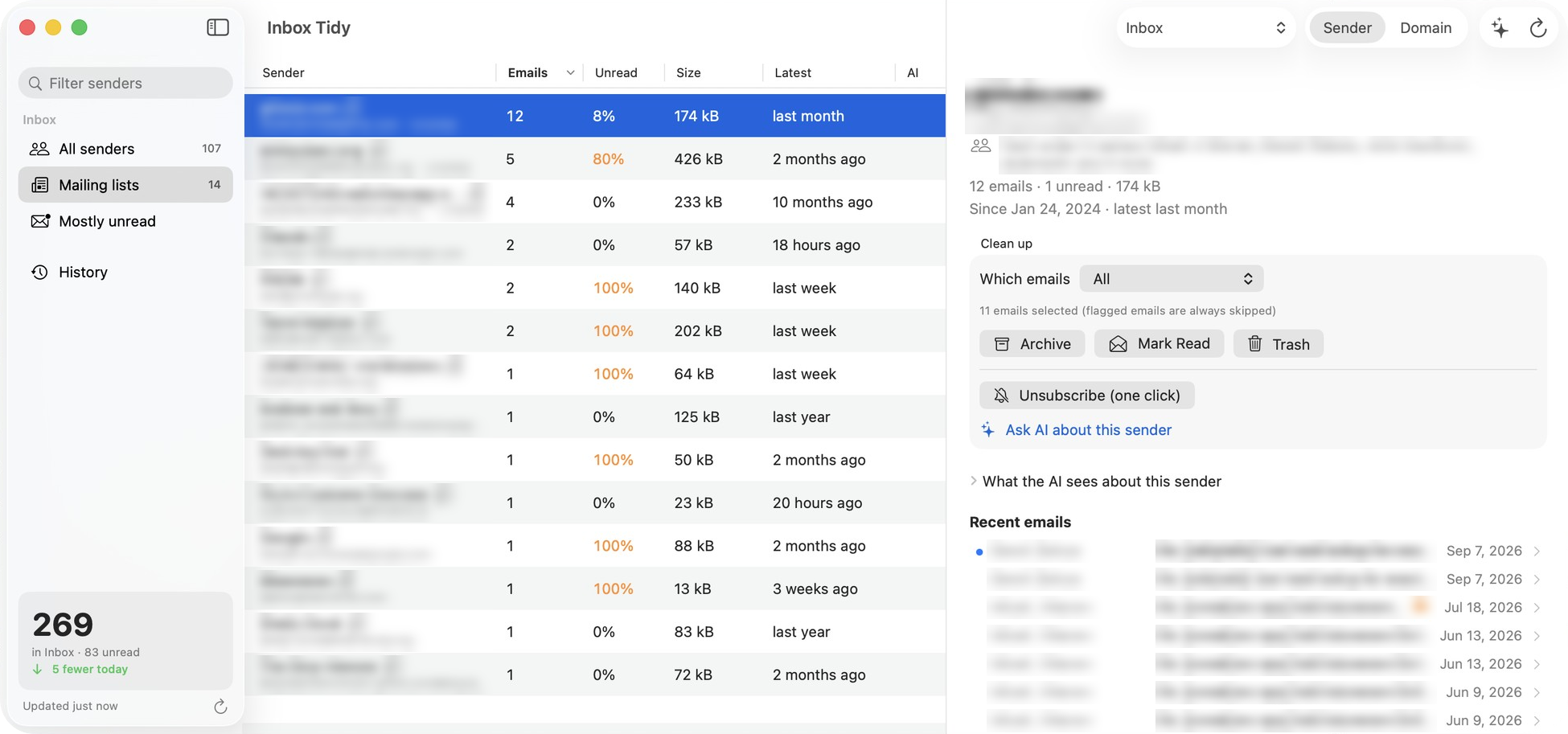Open the Jul 18, 2026 email chevron
Viewport: 1568px width, 734px height.
click(1537, 607)
